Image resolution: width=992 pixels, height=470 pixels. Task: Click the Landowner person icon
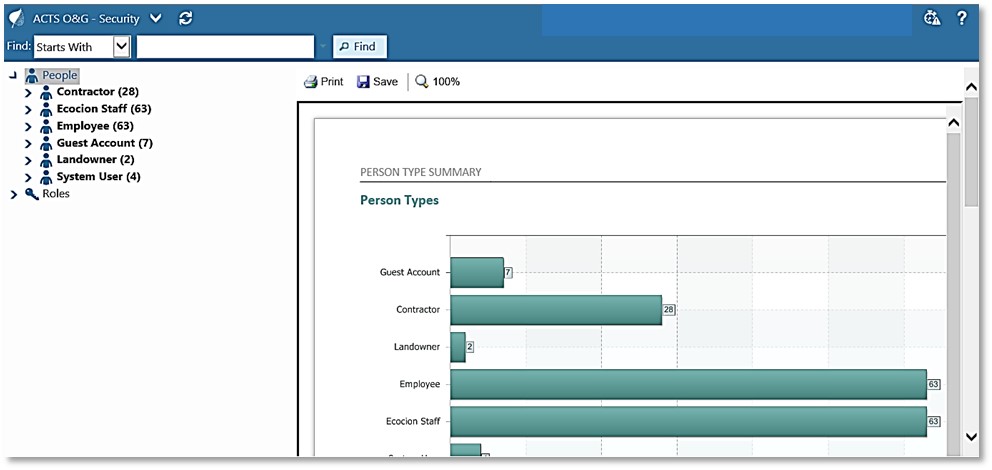[46, 161]
